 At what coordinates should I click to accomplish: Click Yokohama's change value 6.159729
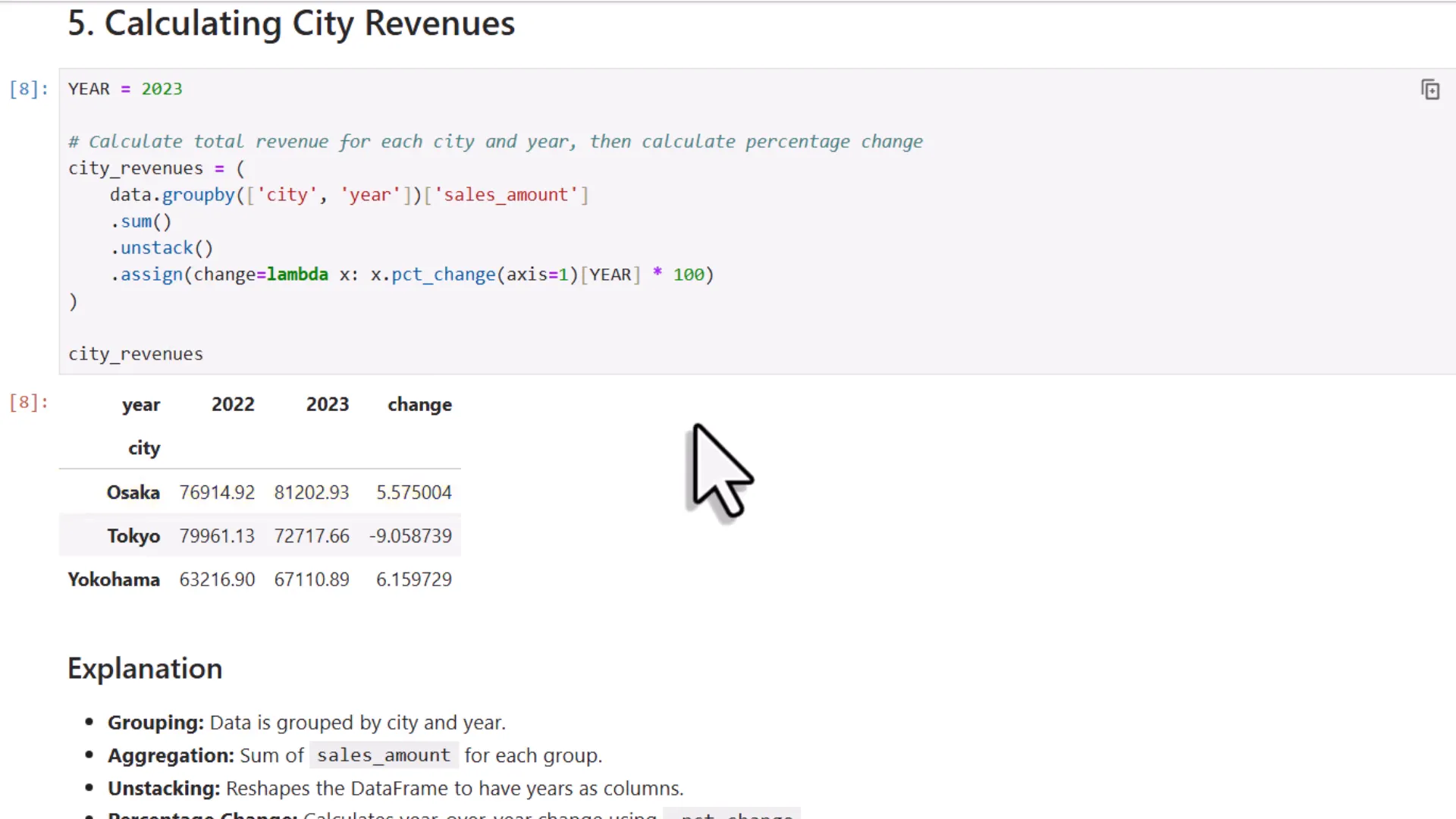pyautogui.click(x=413, y=579)
